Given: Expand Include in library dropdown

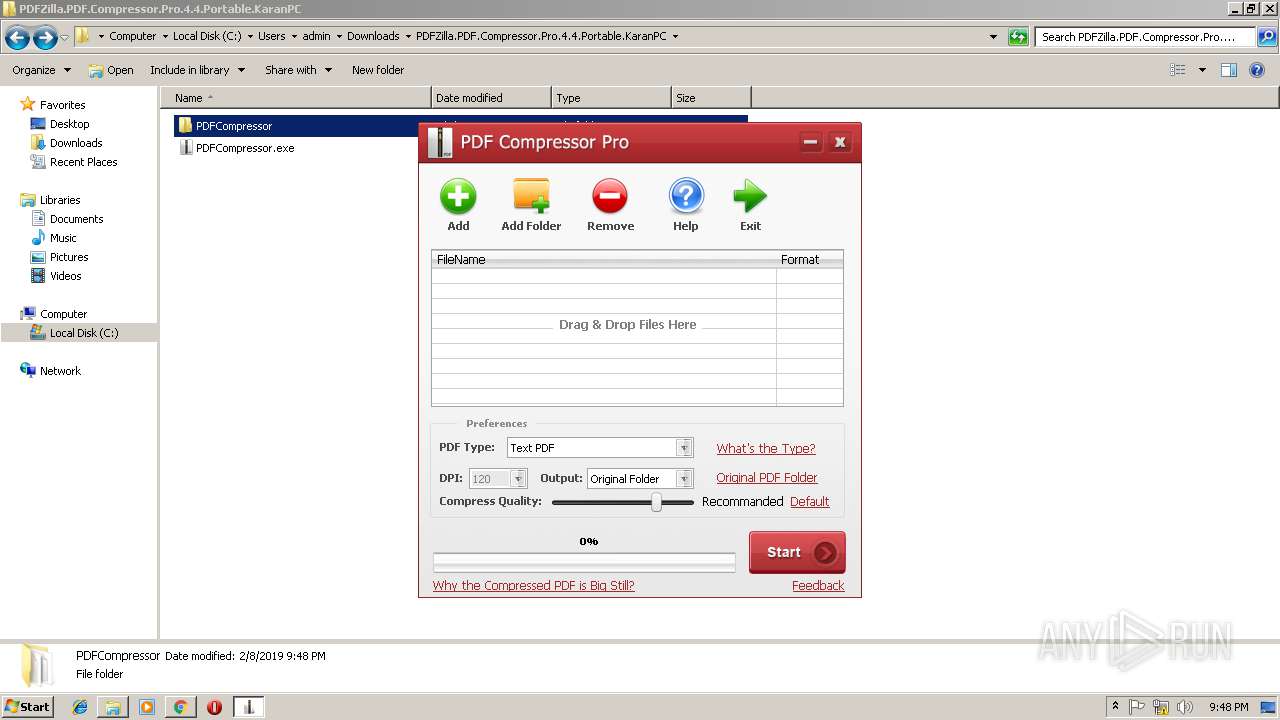Looking at the screenshot, I should pyautogui.click(x=197, y=70).
